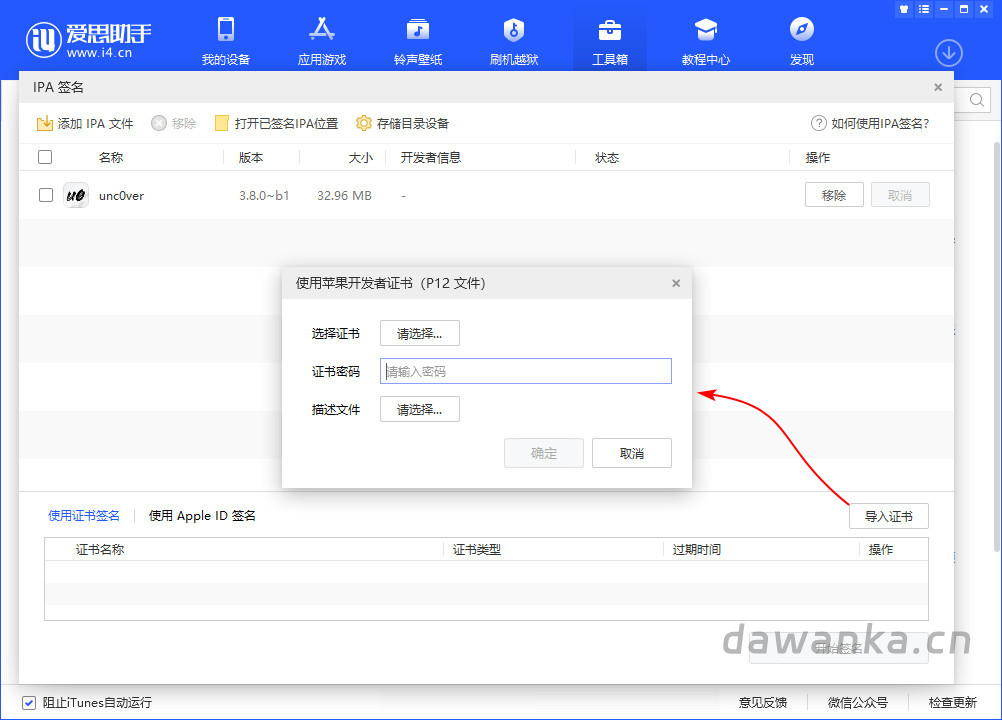Click the 版本 column header

coord(250,157)
